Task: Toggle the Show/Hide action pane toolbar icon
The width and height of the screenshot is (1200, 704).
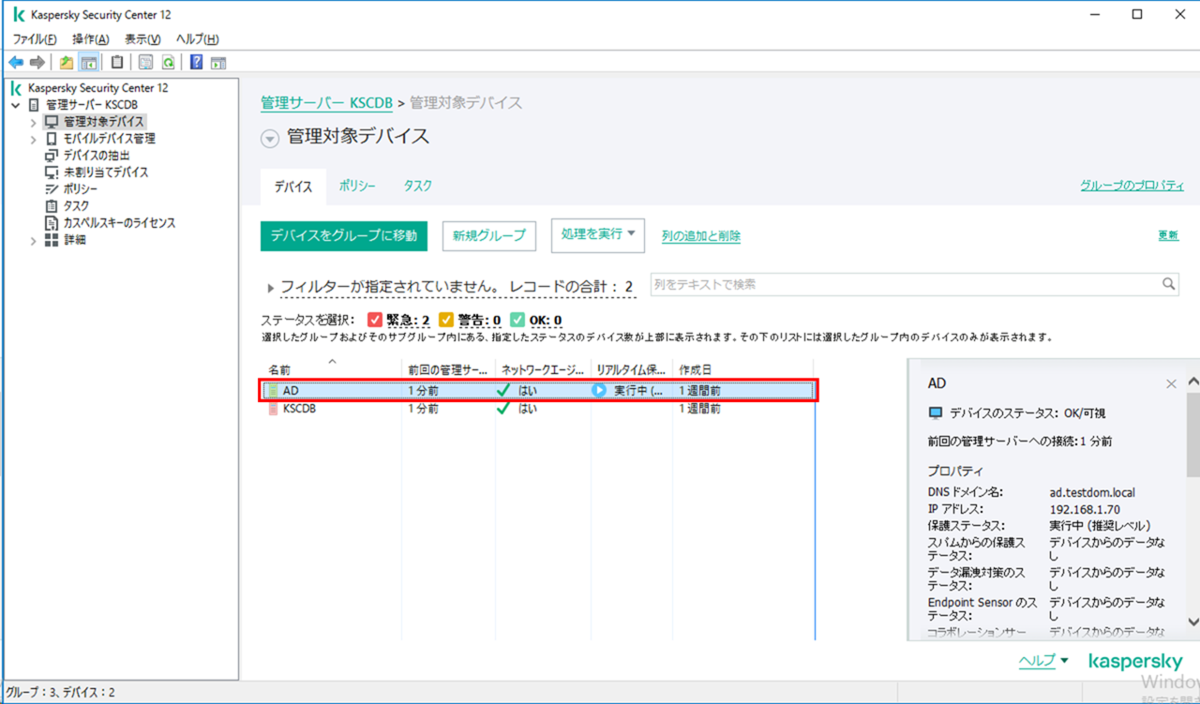Action: click(218, 62)
